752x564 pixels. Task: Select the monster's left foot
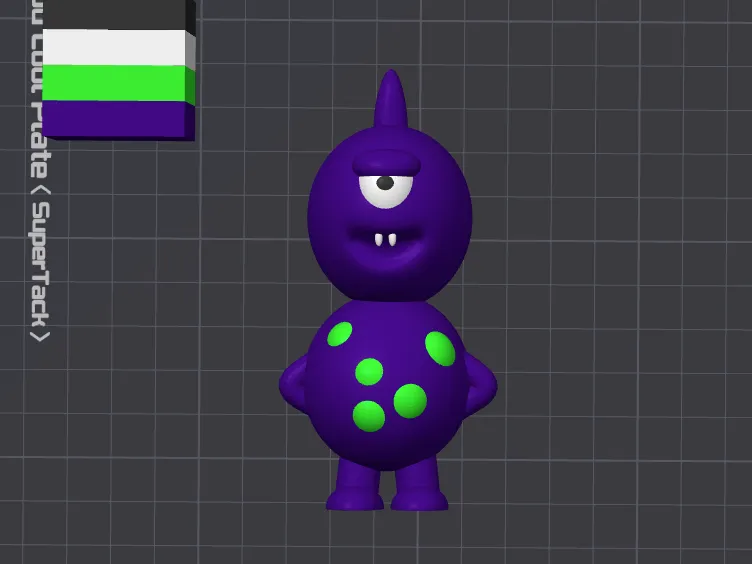click(356, 490)
